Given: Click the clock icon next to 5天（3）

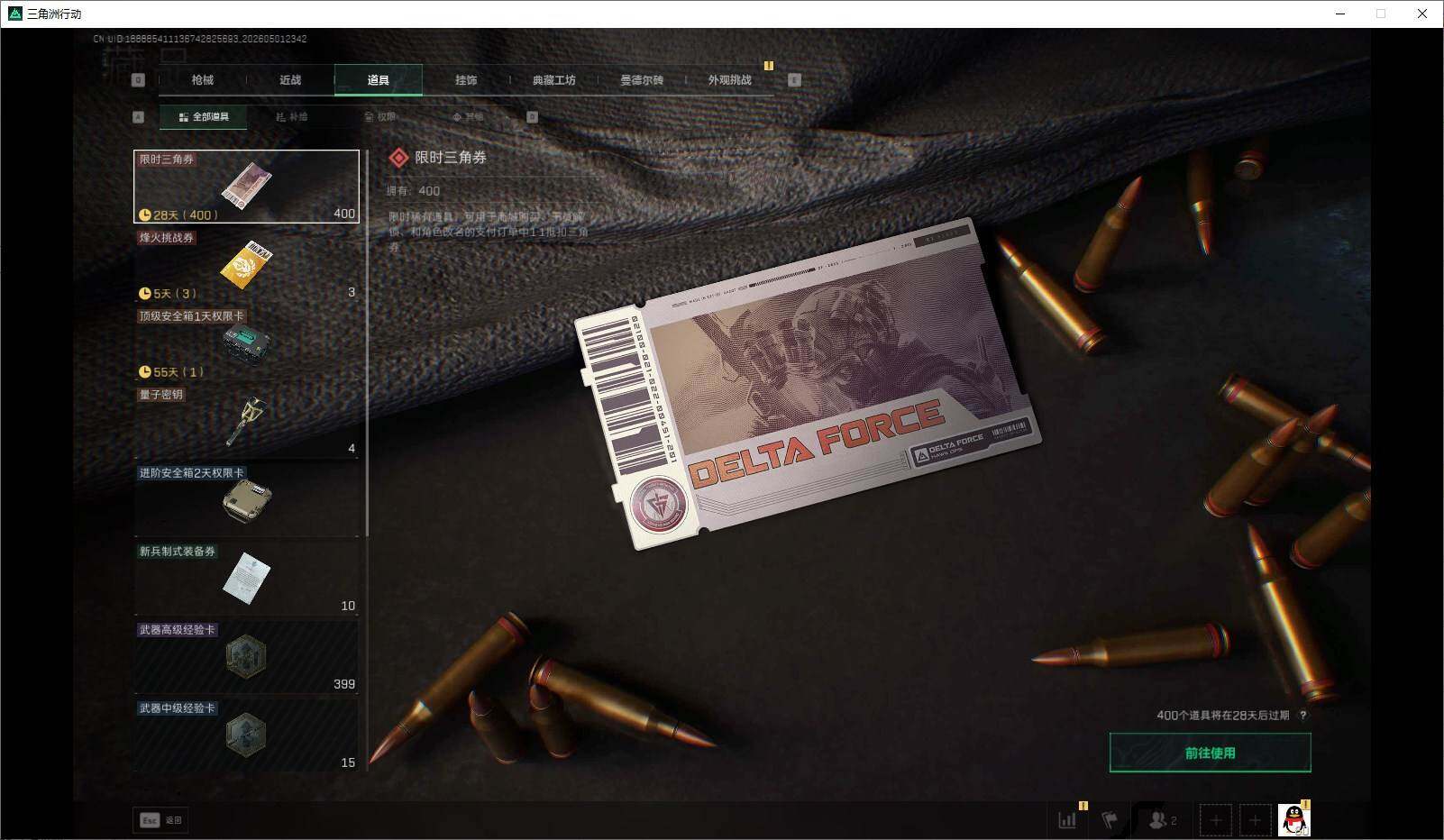Looking at the screenshot, I should [x=144, y=293].
